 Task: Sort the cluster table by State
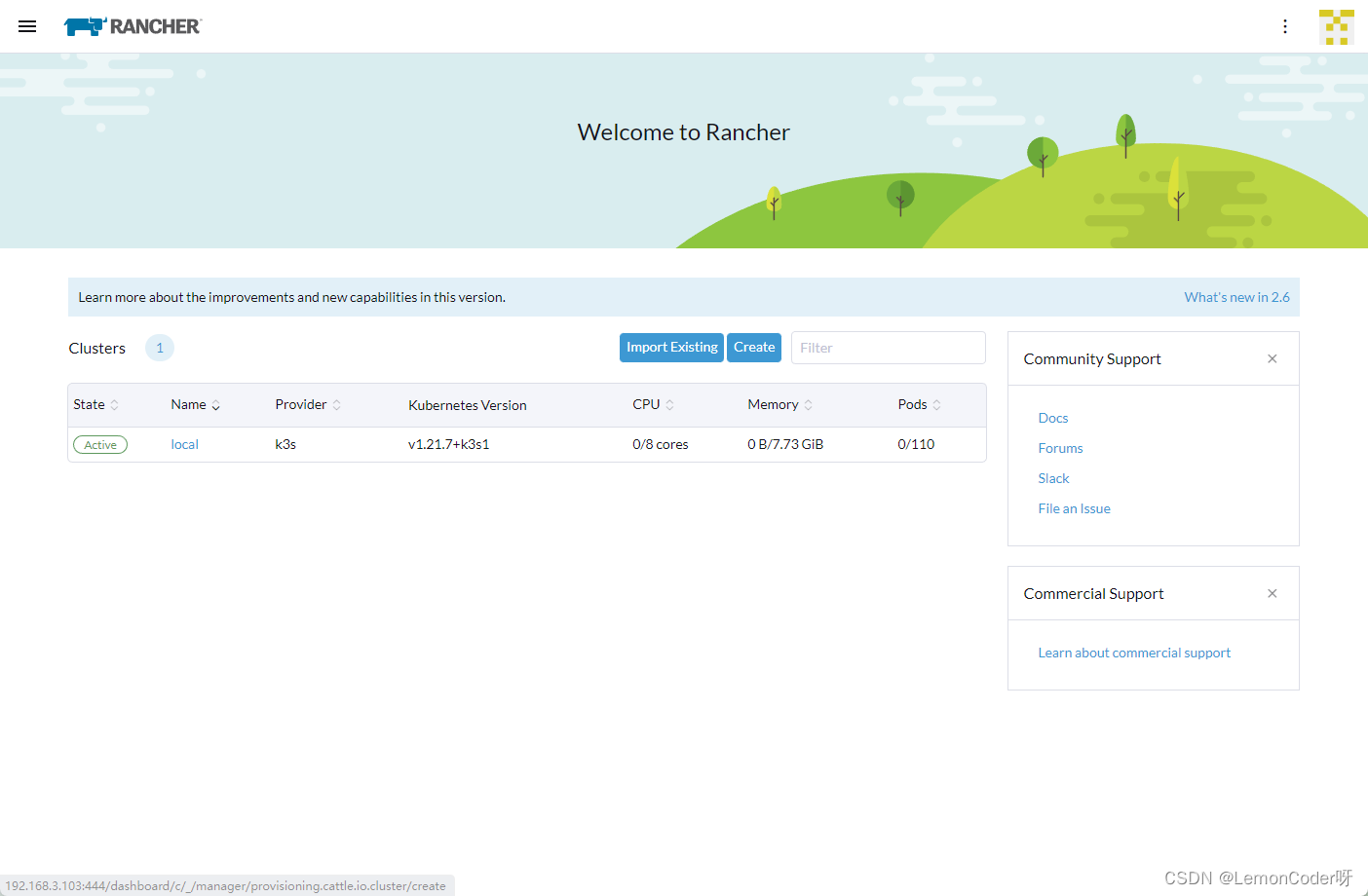(x=95, y=404)
